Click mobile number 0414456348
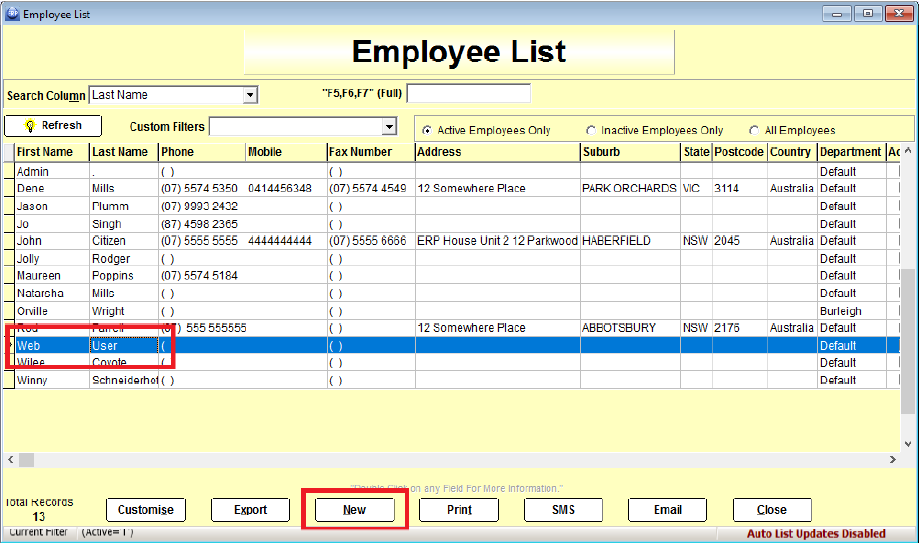Viewport: 919px width, 544px height. click(x=286, y=188)
